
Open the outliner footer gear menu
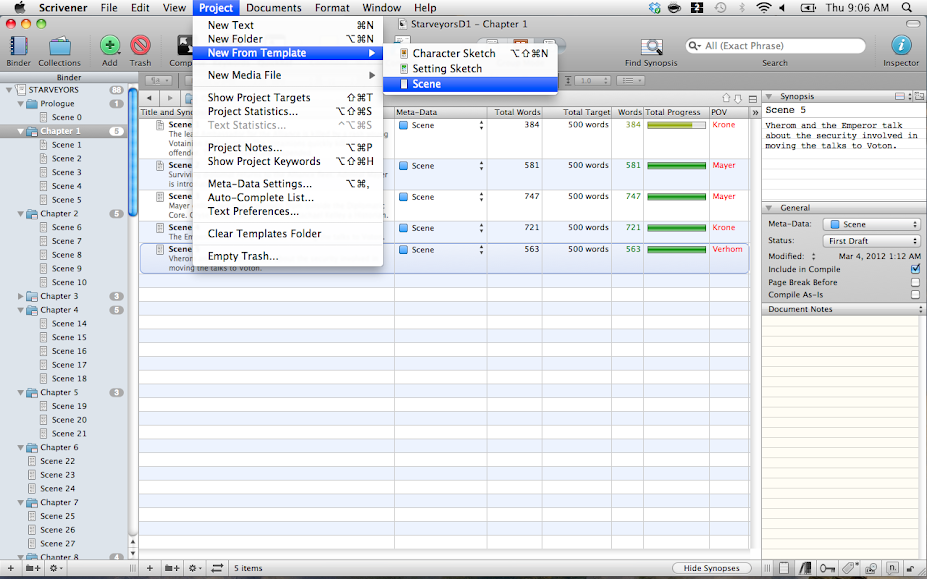[x=195, y=568]
